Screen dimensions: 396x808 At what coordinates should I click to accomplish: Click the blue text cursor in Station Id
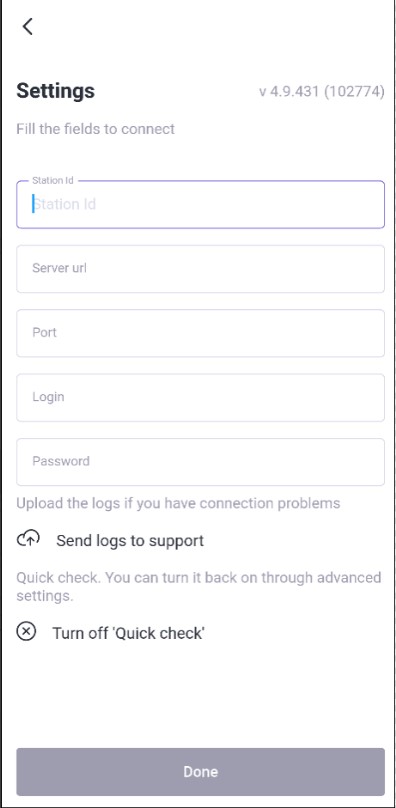(34, 204)
